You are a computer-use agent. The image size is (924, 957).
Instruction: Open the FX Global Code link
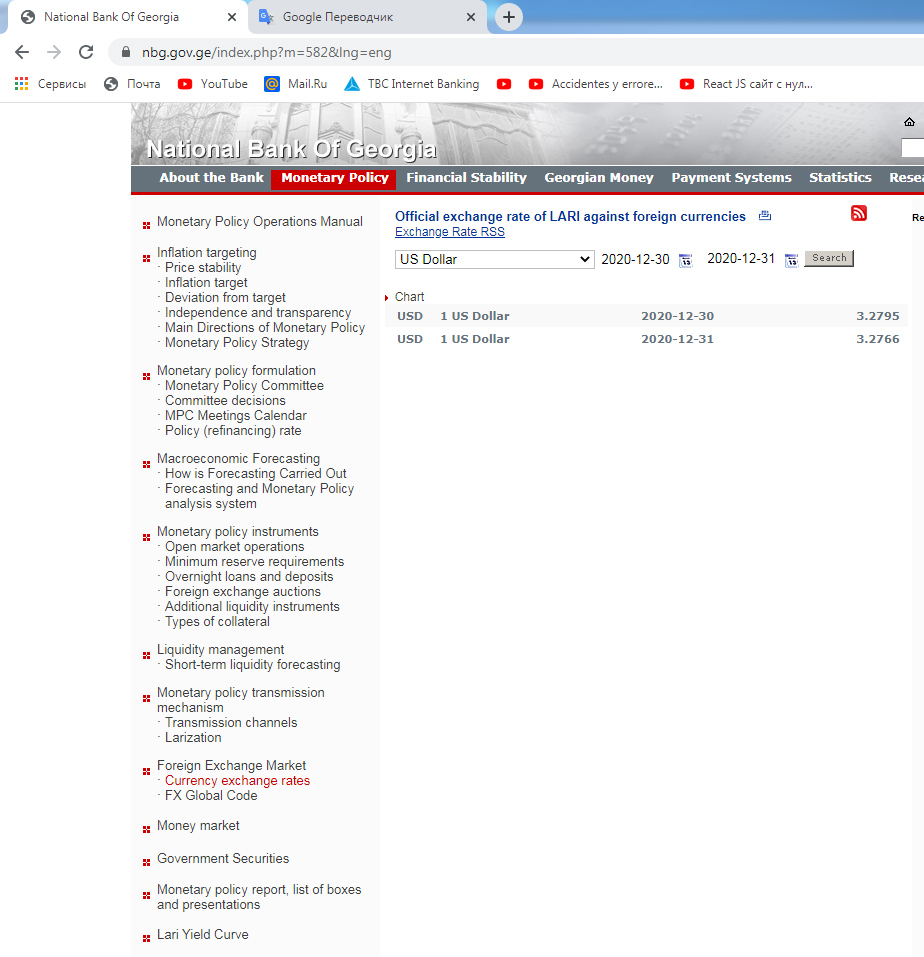[x=211, y=796]
